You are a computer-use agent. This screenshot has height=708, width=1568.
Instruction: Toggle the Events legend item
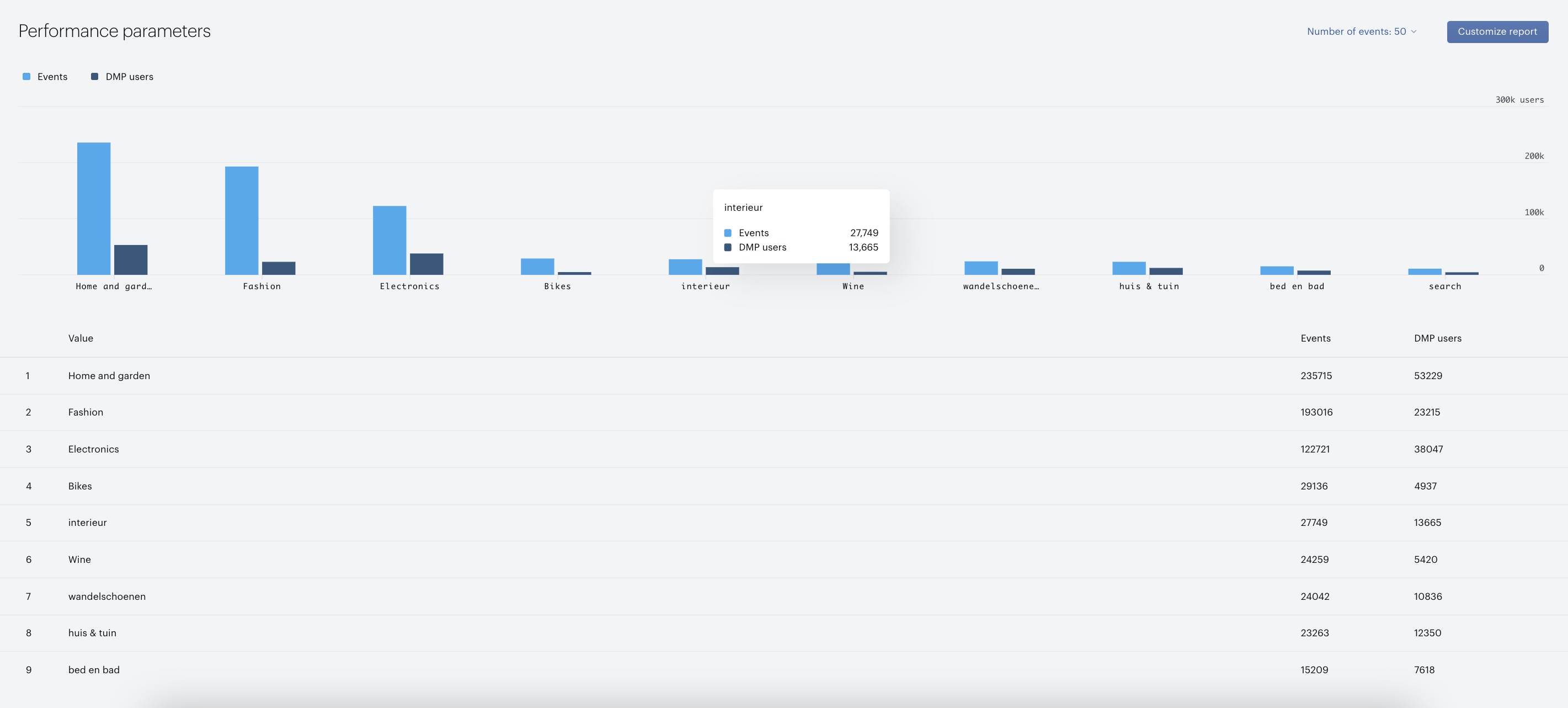click(x=45, y=77)
